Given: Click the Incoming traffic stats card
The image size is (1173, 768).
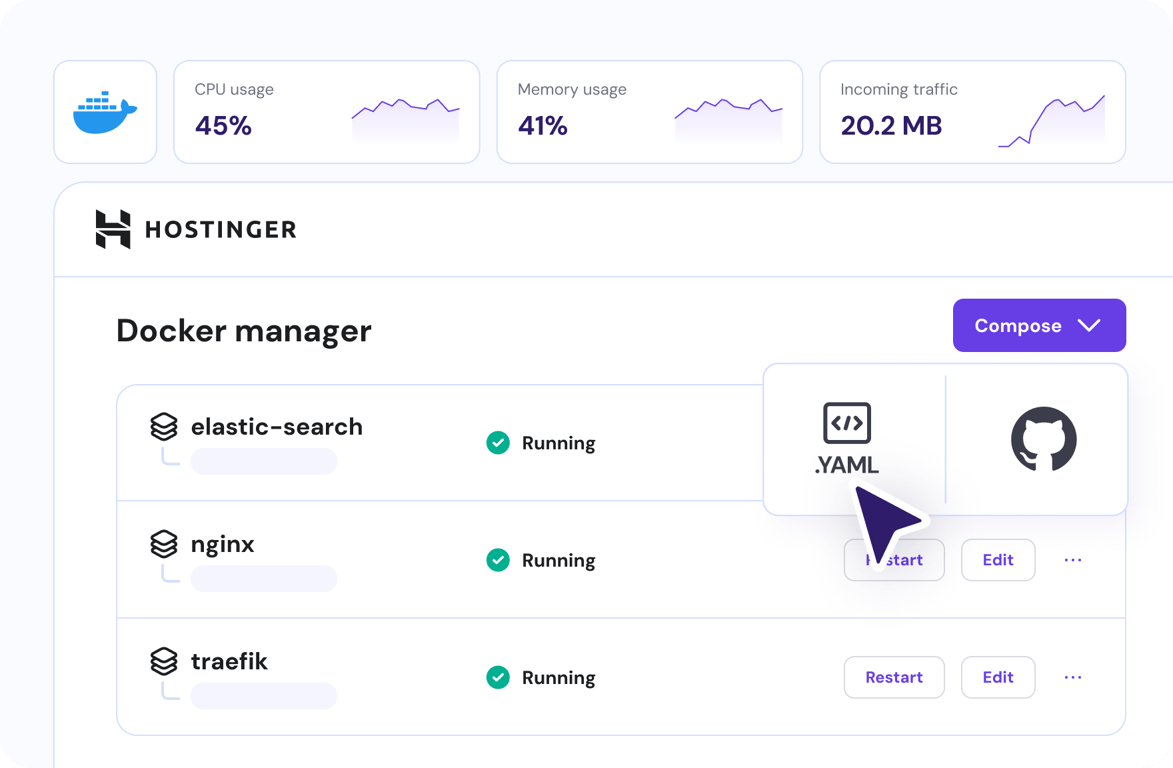Looking at the screenshot, I should coord(971,111).
